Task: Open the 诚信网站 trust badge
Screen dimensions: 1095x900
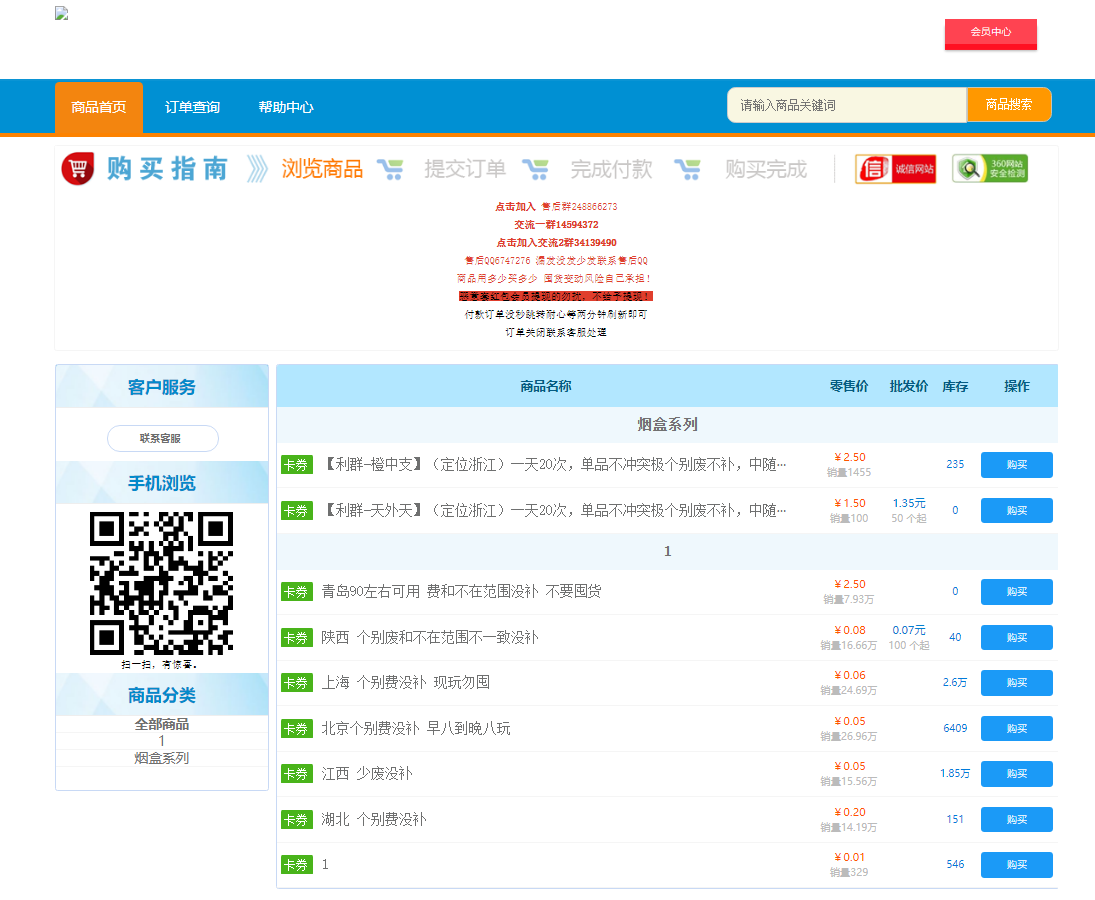Action: pos(895,169)
